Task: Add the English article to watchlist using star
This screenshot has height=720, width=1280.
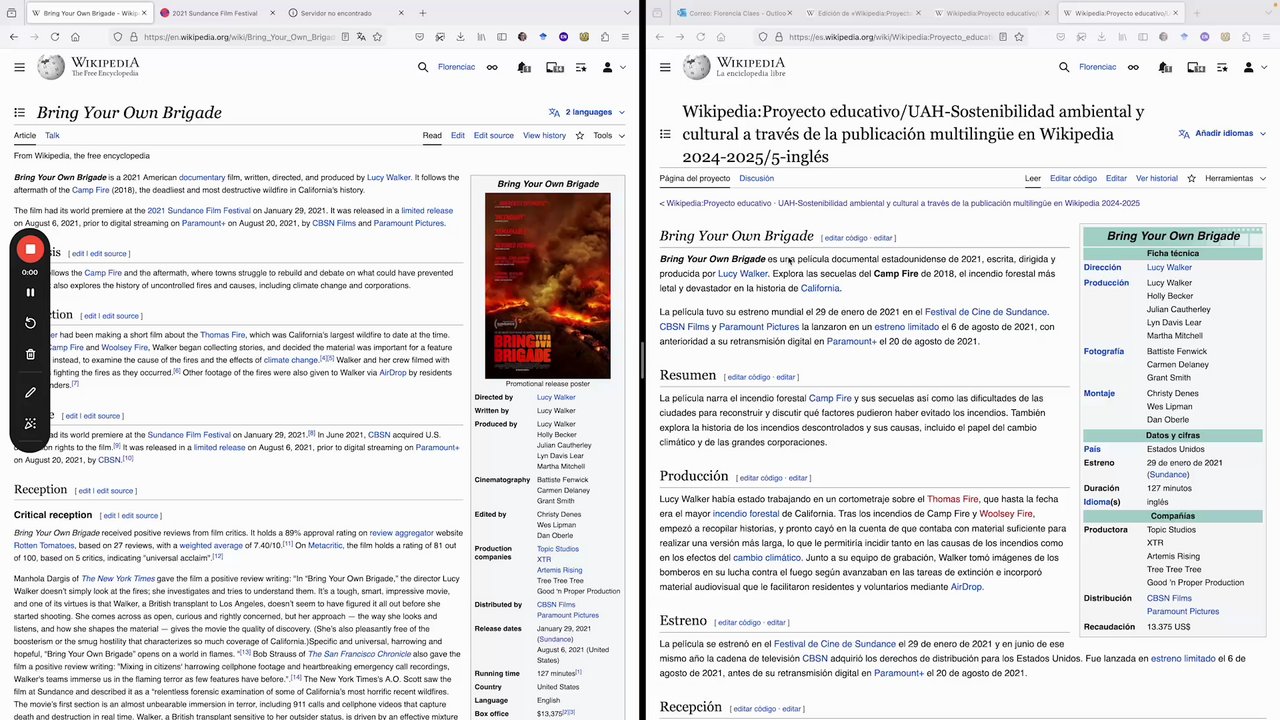Action: click(579, 135)
